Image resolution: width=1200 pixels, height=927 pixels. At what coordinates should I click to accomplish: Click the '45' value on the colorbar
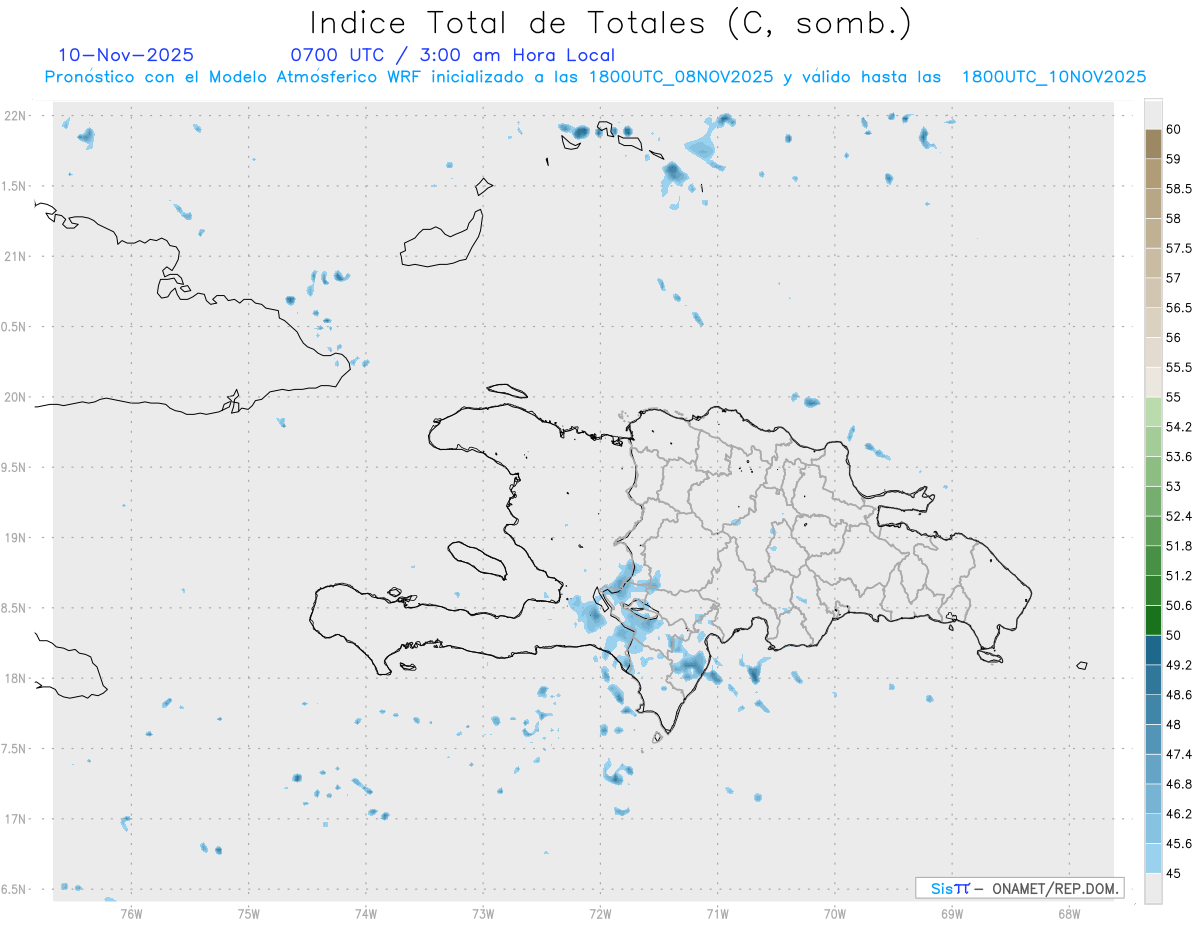(1174, 873)
